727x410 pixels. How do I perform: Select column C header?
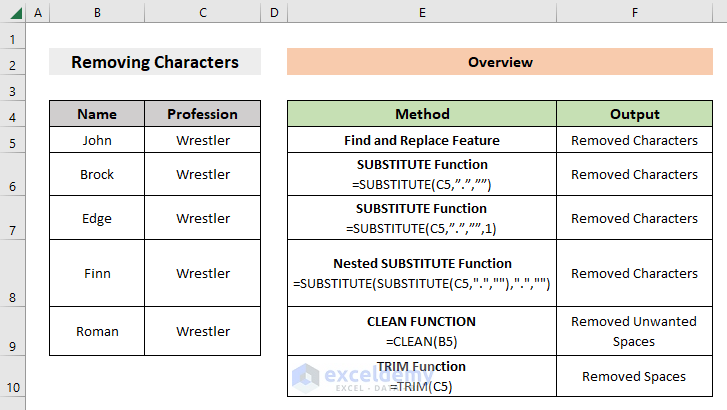point(203,12)
